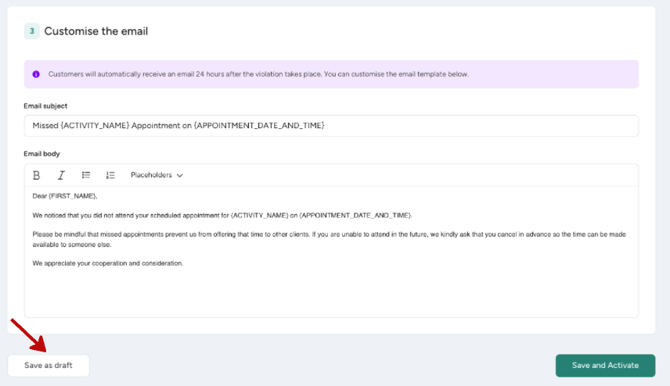The height and width of the screenshot is (386, 670).
Task: Toggle bold formatting in email body
Action: click(x=36, y=175)
